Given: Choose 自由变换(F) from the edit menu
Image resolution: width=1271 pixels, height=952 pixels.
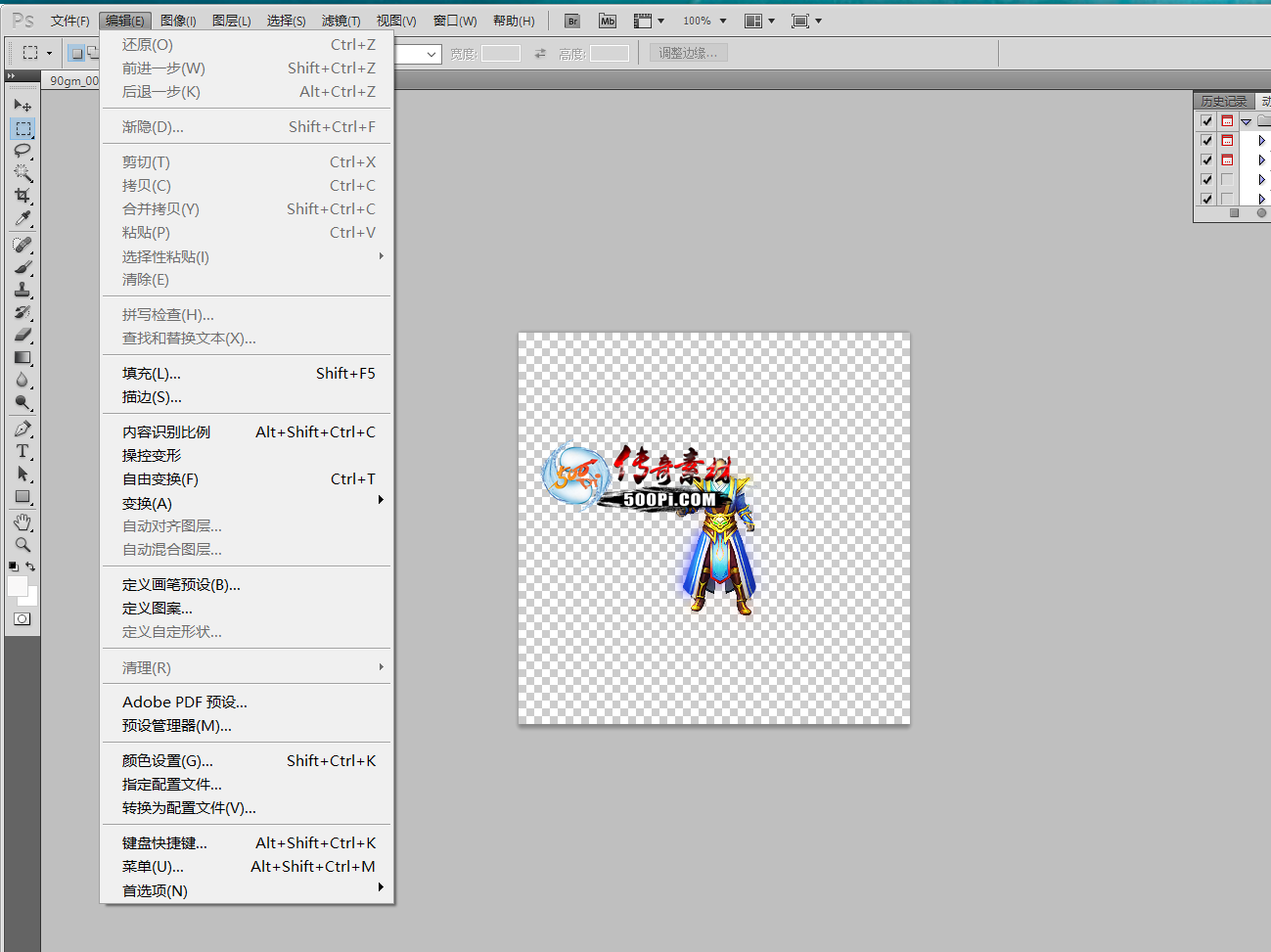Looking at the screenshot, I should point(247,479).
